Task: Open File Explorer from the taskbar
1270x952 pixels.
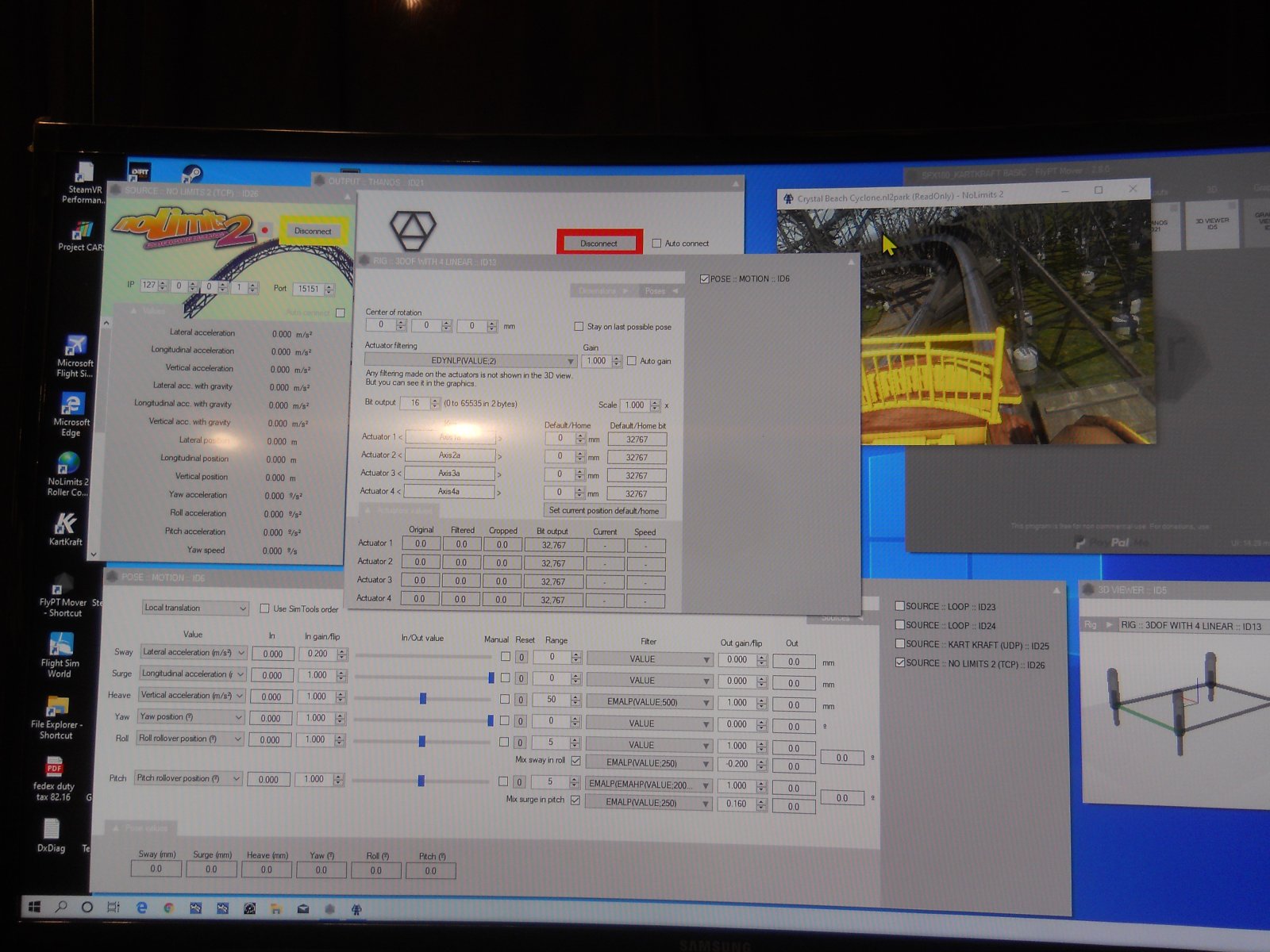Action: [x=275, y=909]
